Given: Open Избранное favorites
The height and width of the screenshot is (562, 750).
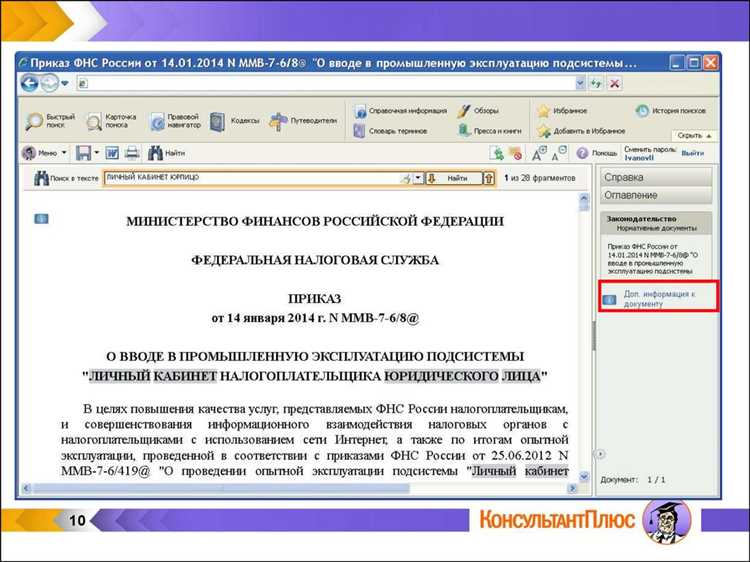Looking at the screenshot, I should [562, 110].
